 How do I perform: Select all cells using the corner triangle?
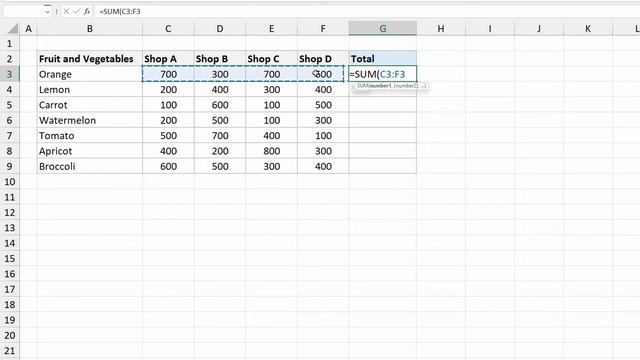click(13, 29)
